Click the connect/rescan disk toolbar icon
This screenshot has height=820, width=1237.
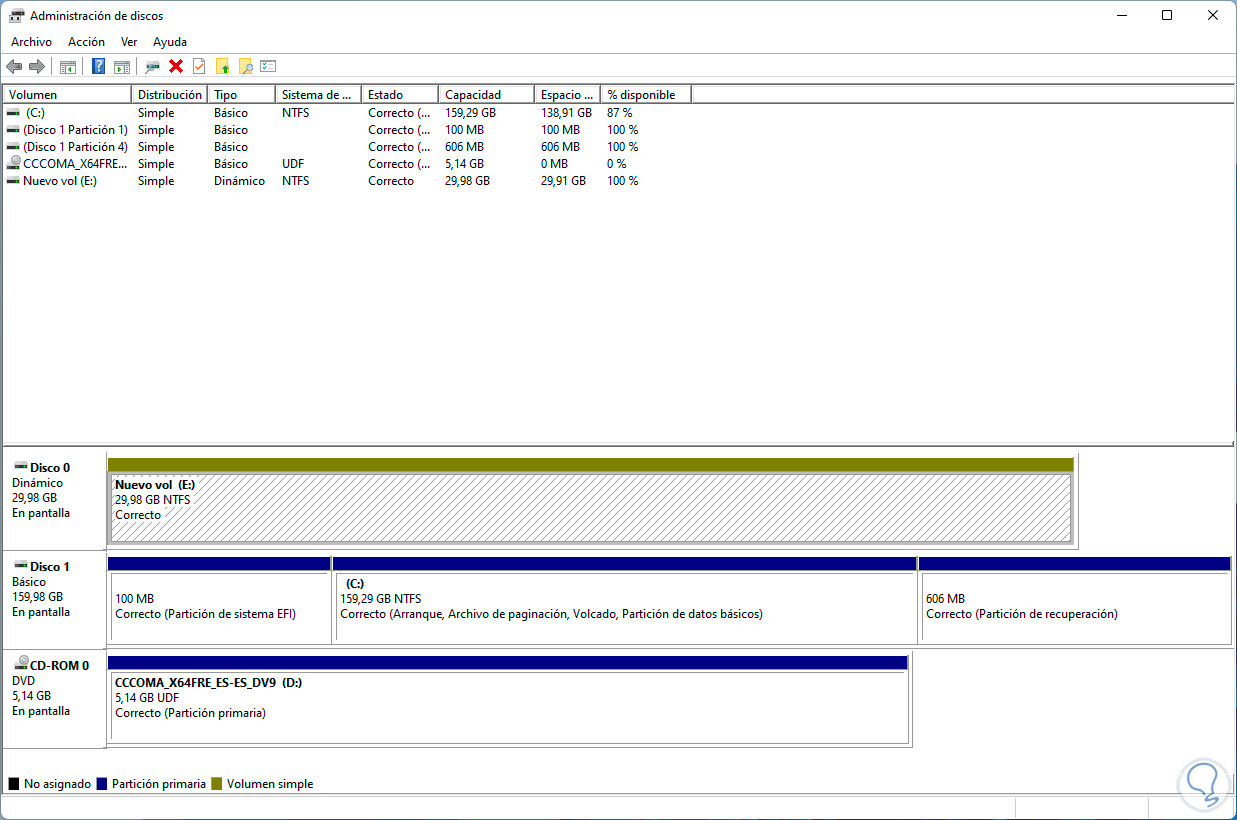click(x=152, y=66)
